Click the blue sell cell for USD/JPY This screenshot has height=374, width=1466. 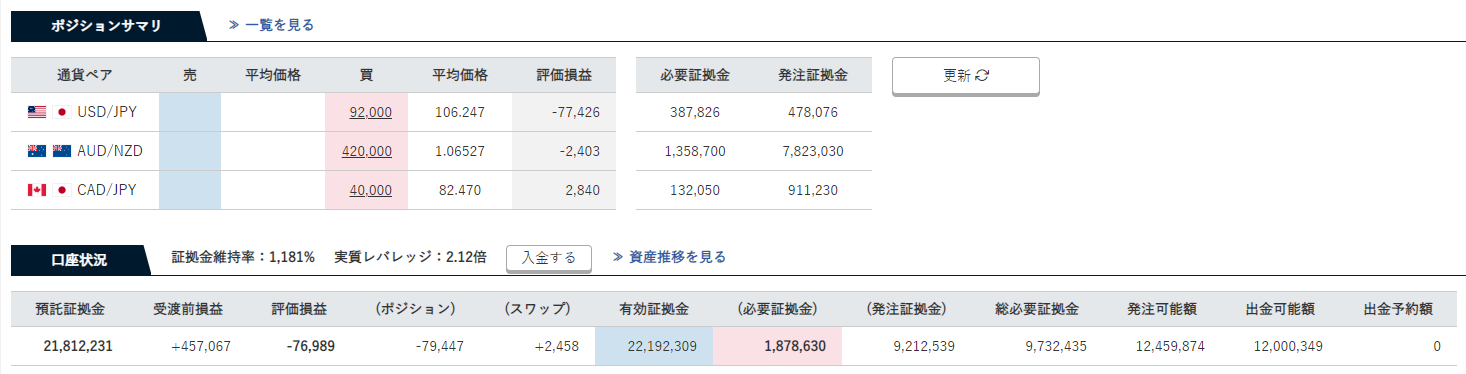pos(190,112)
